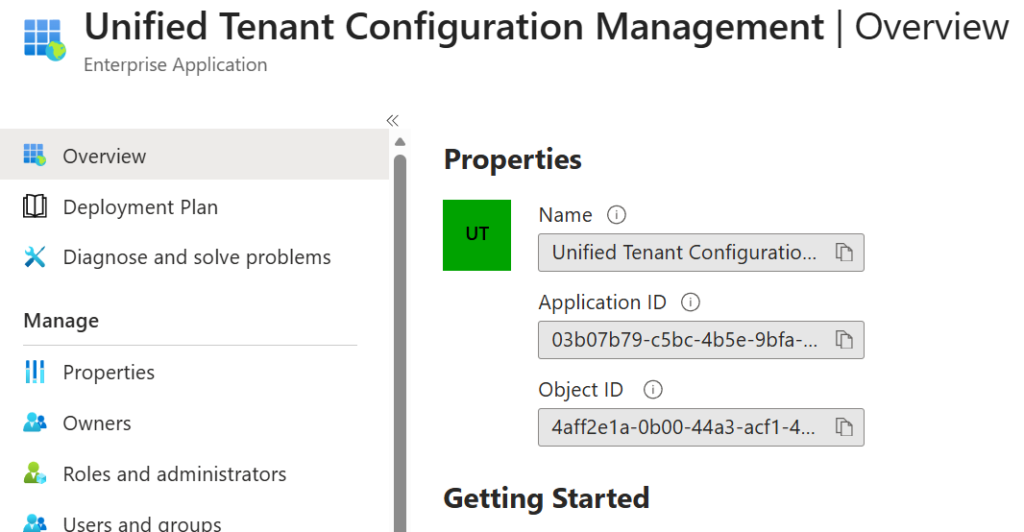Go to Properties in Manage section

point(108,372)
